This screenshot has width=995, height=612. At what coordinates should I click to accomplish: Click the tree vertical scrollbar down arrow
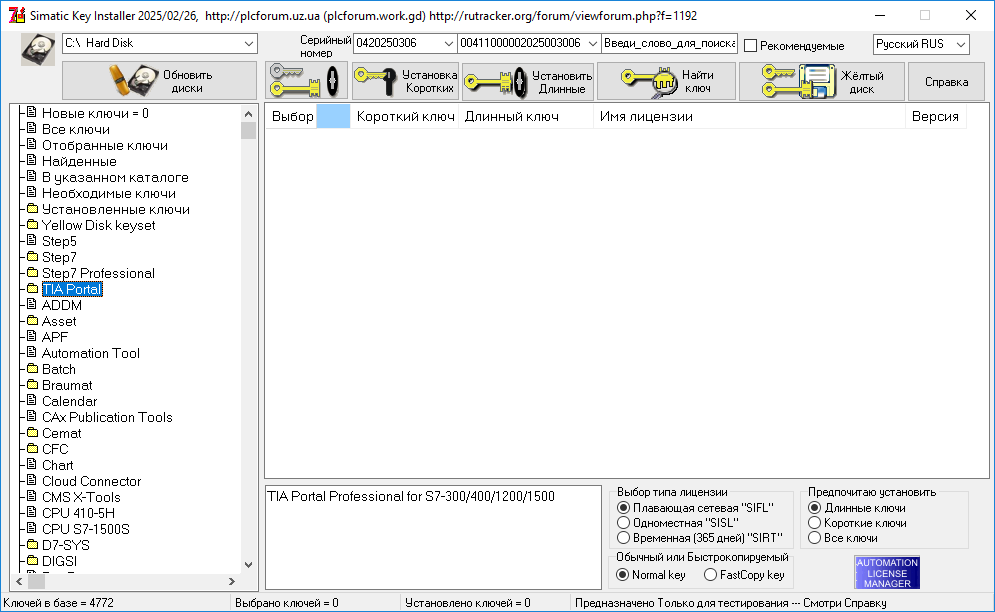249,564
